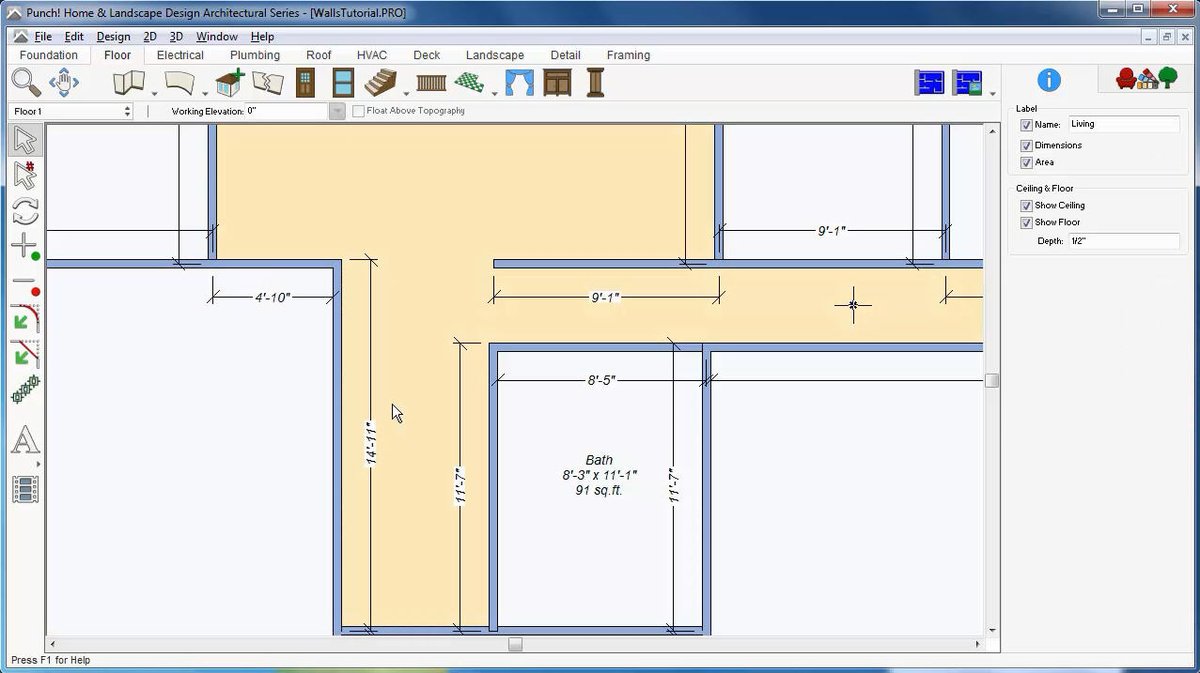Select the Column tool
The width and height of the screenshot is (1200, 673).
coord(595,82)
